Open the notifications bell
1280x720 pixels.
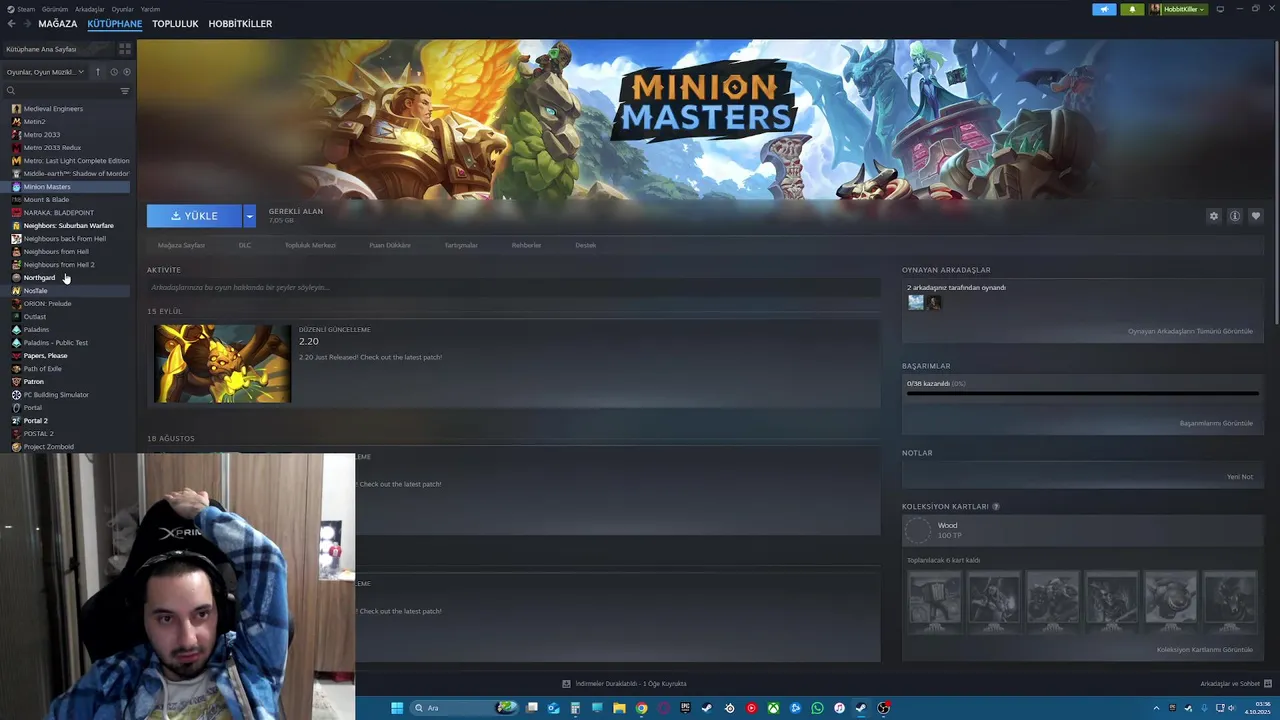[1132, 9]
